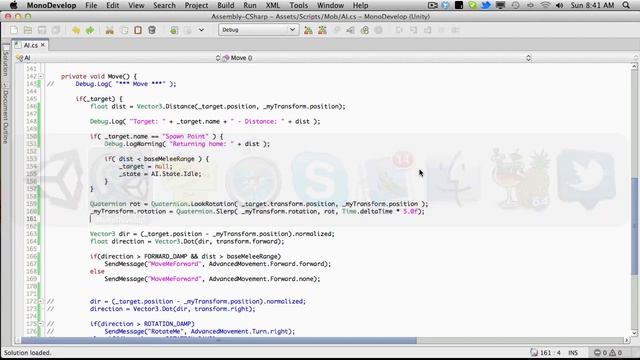Viewport: 640px width, 360px height.
Task: Open the File menu
Action: click(91, 5)
